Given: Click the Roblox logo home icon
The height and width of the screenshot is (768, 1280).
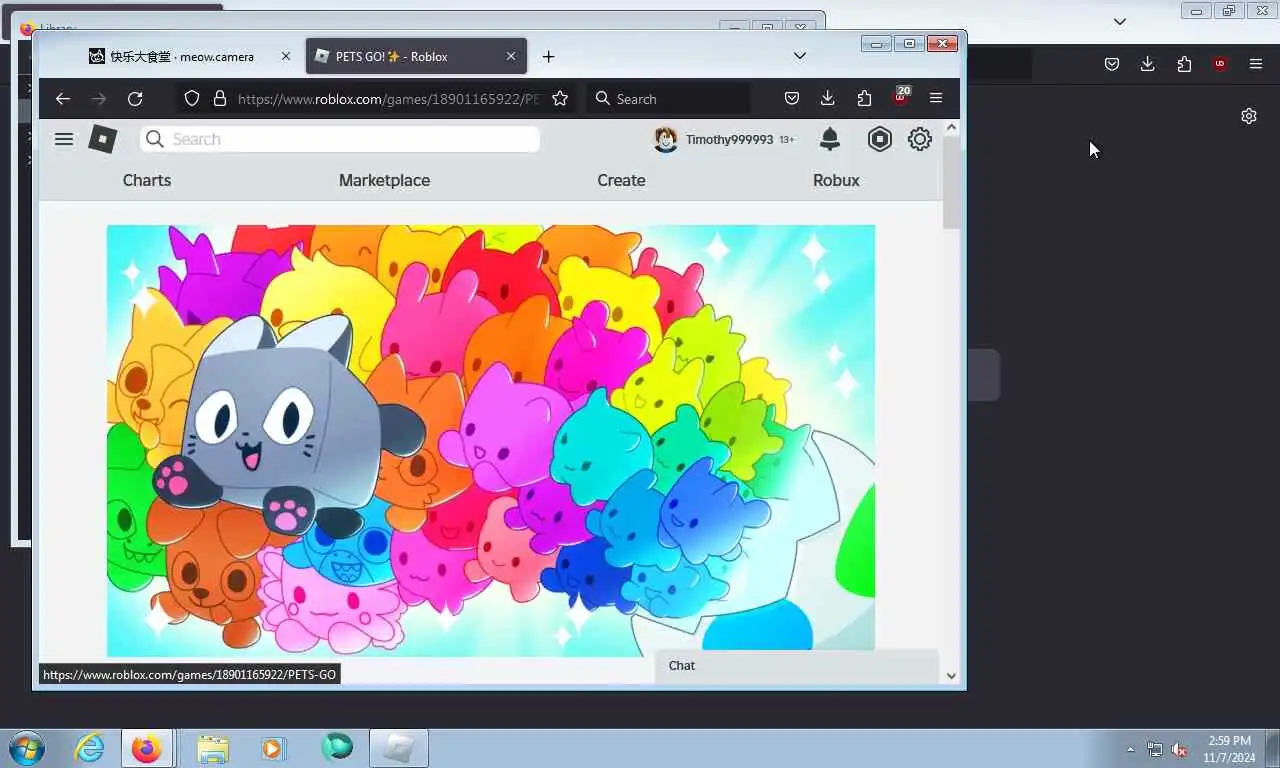Looking at the screenshot, I should point(103,139).
